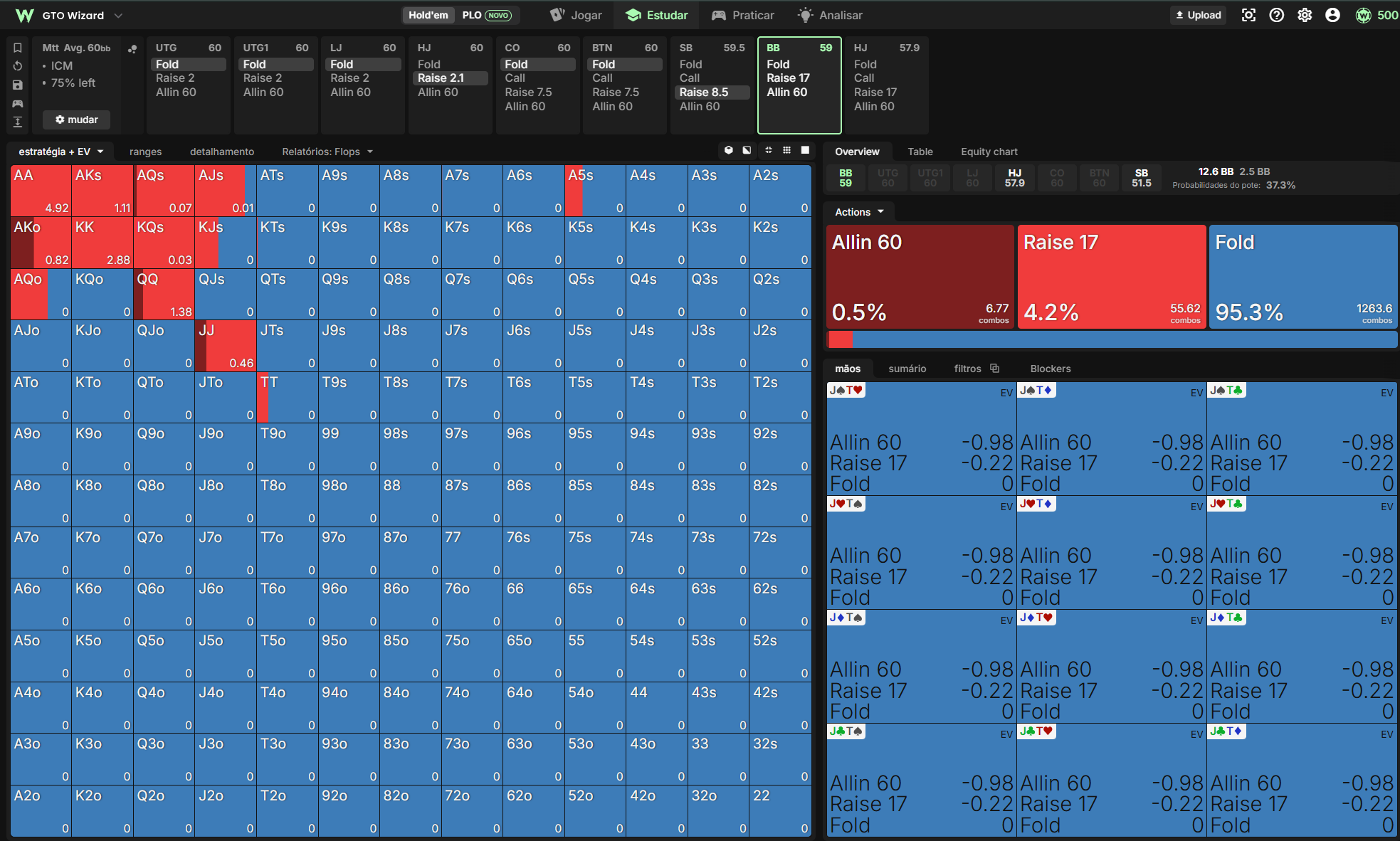
Task: Click the lightbulb icon next to Analisar
Action: click(805, 15)
